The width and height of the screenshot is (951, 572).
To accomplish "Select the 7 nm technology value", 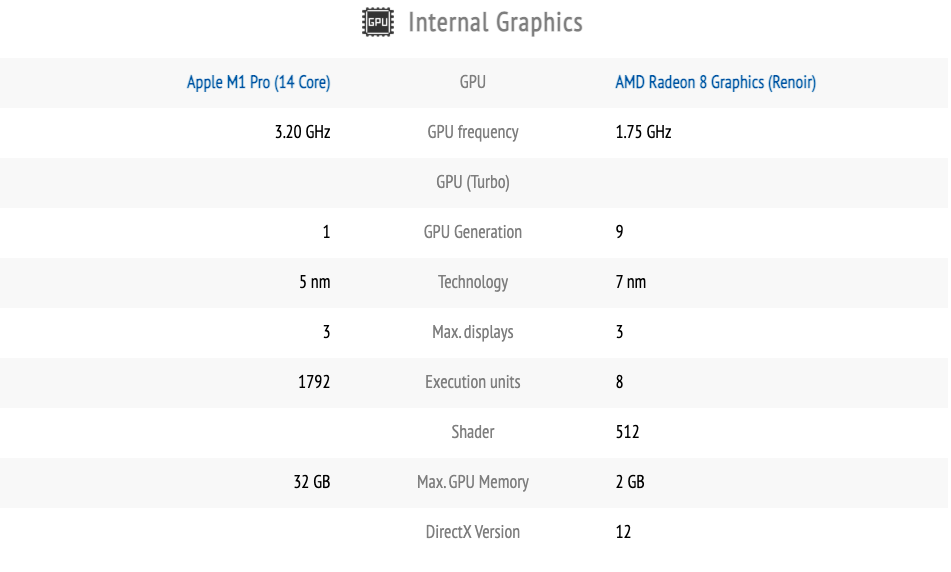I will coord(630,282).
